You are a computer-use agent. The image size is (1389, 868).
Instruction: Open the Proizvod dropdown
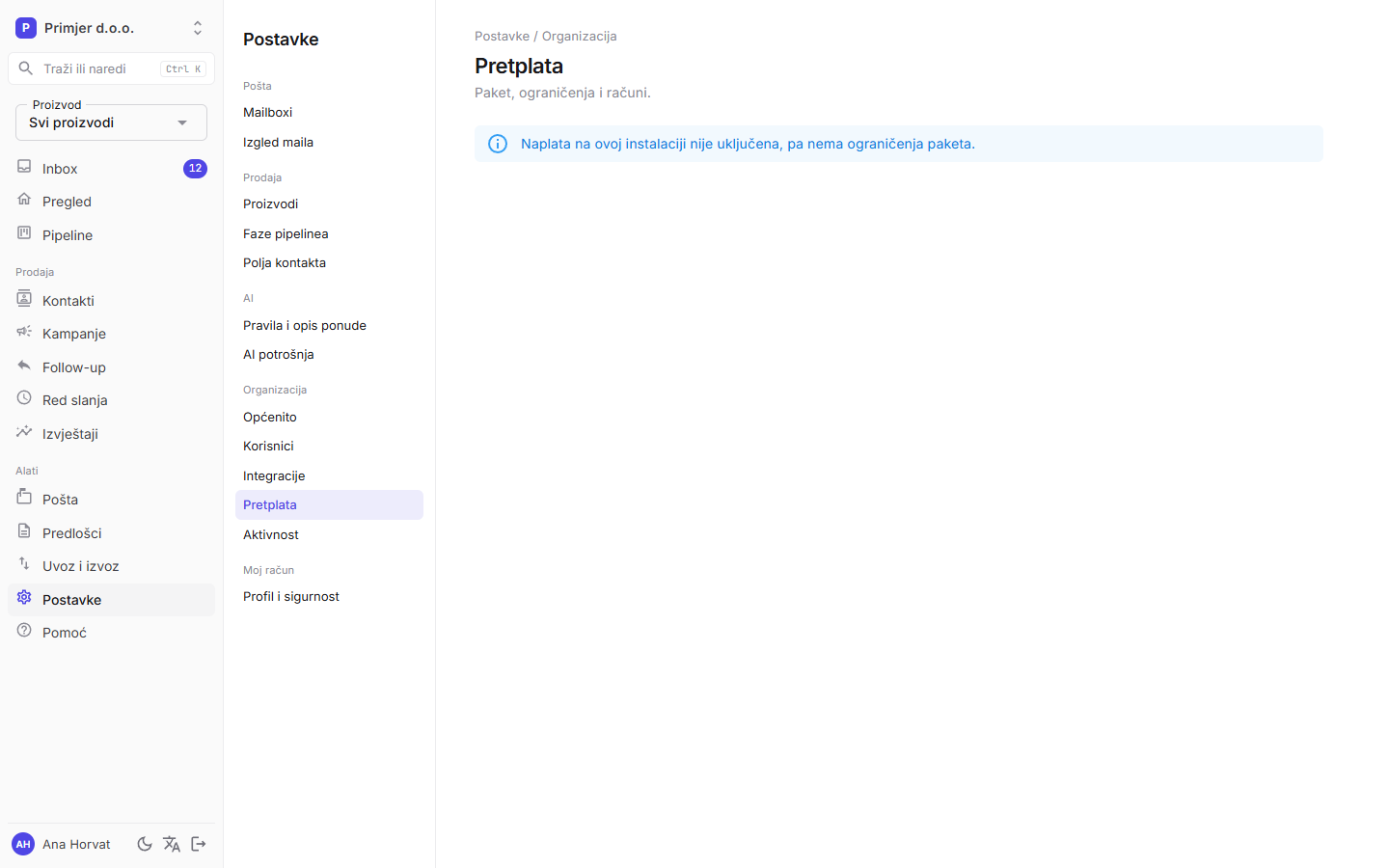pyautogui.click(x=111, y=122)
